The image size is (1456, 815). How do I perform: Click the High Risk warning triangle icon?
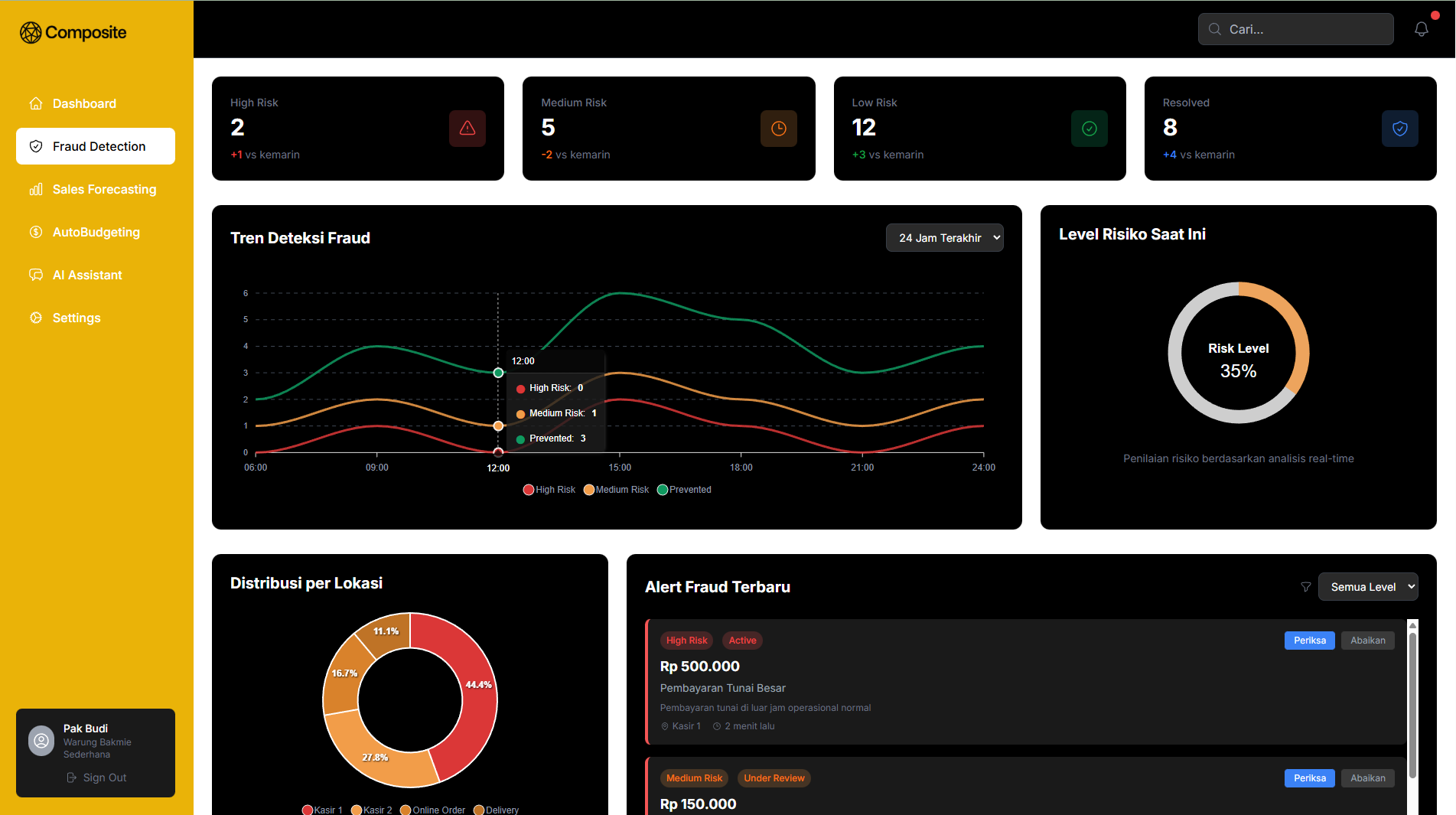point(467,129)
